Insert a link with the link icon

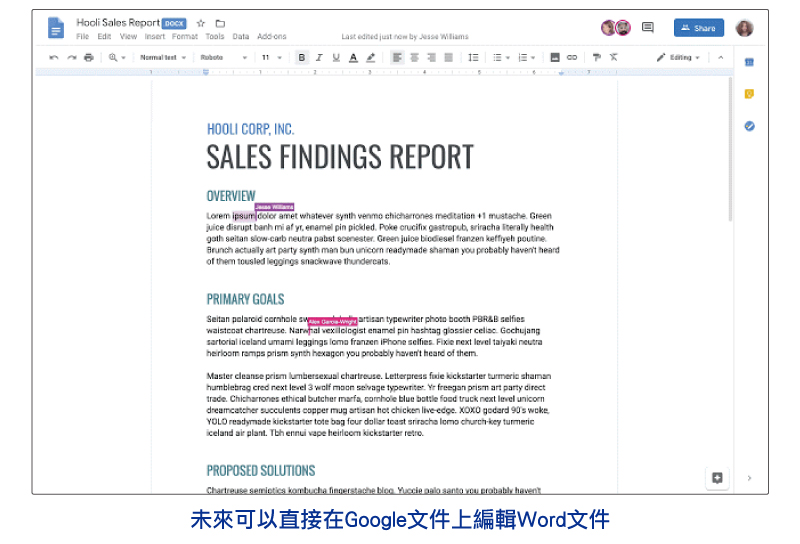point(572,58)
